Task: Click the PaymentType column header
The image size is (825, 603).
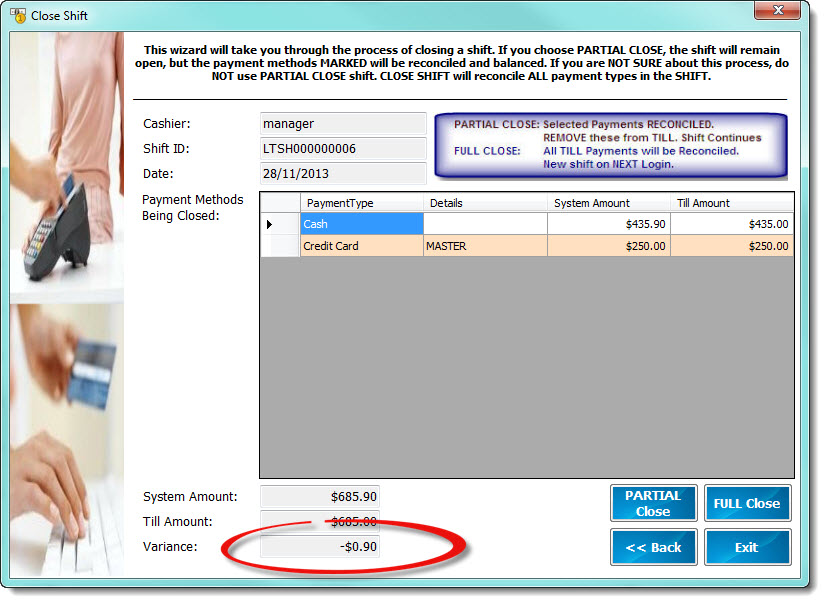Action: point(361,203)
